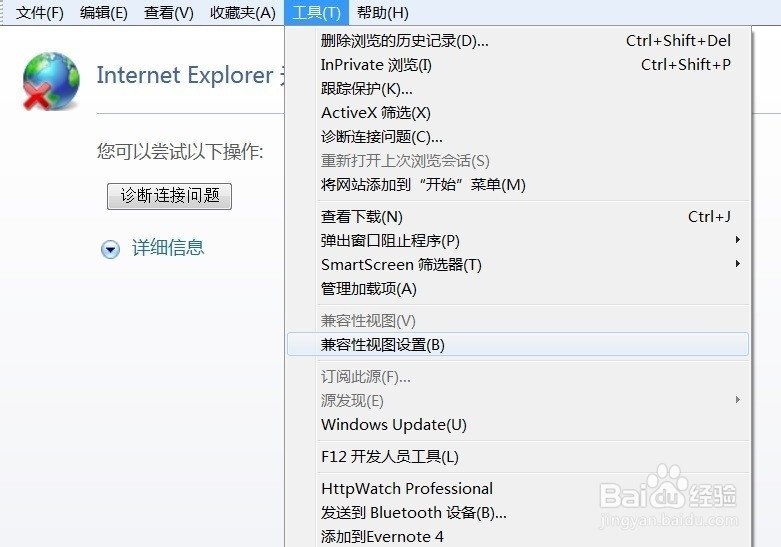This screenshot has width=781, height=547.
Task: Open 管理加载项(A)
Action: click(x=518, y=288)
